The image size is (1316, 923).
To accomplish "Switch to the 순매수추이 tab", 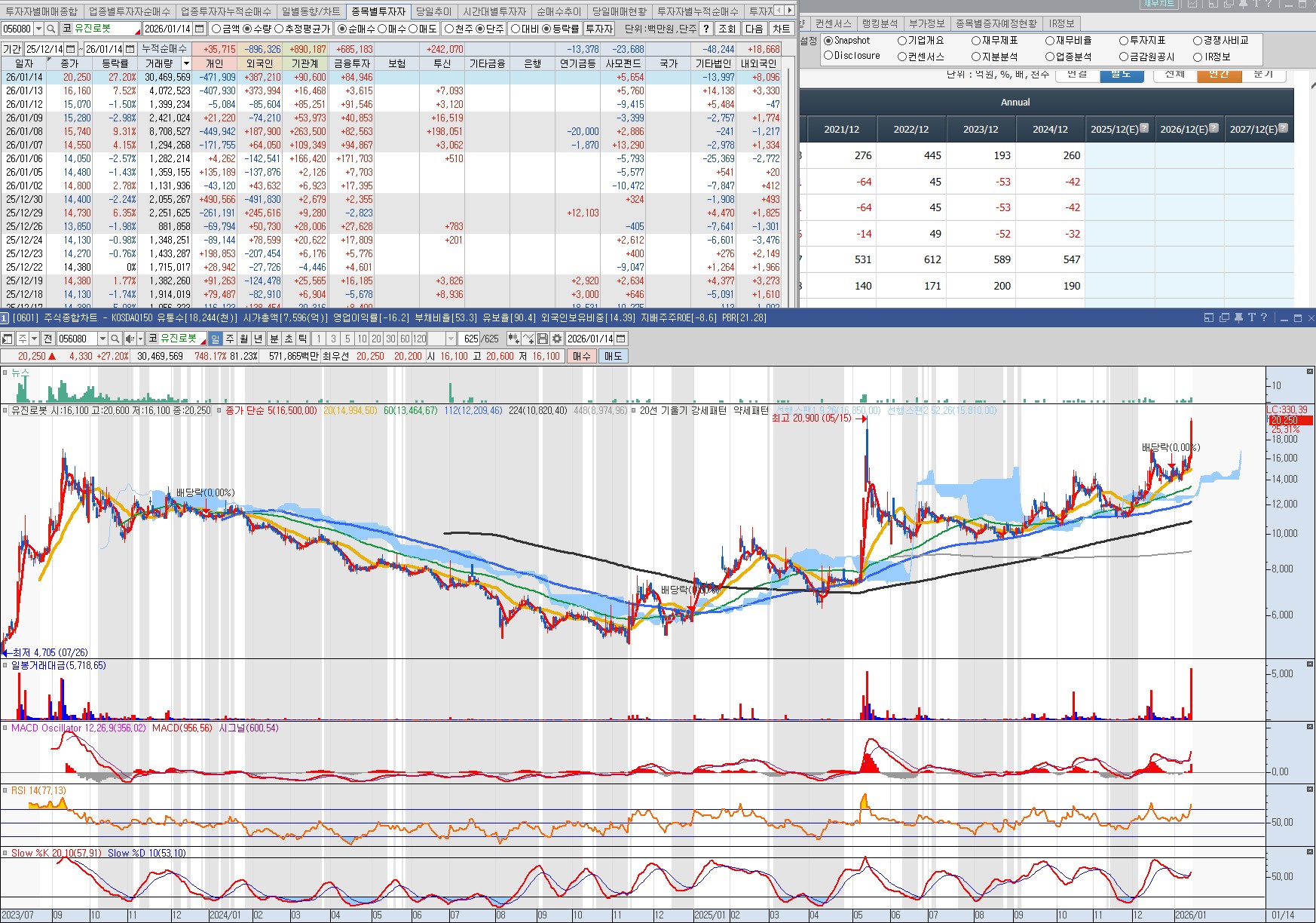I will (x=559, y=11).
